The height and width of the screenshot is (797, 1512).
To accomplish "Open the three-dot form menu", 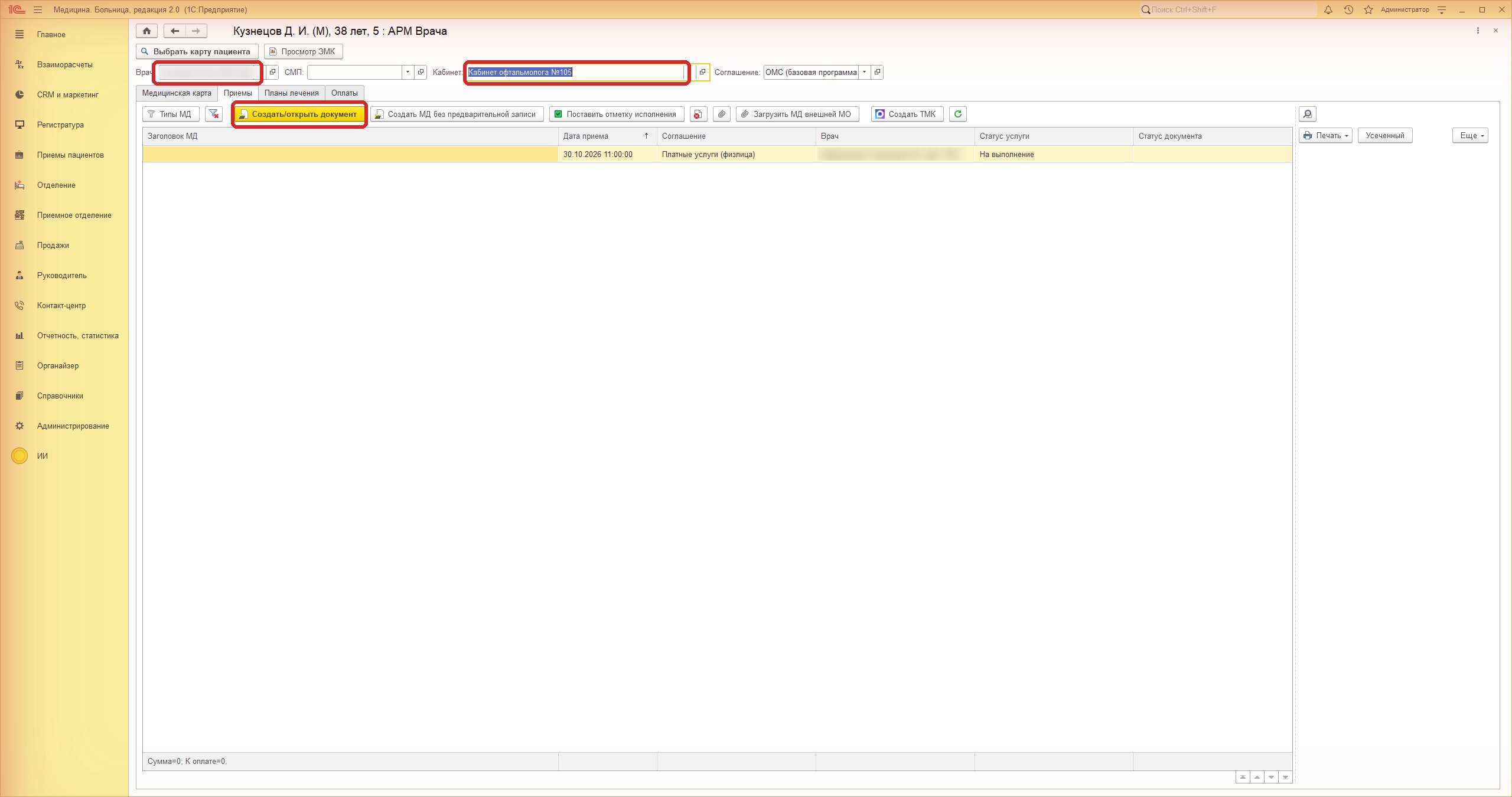I will point(1478,31).
